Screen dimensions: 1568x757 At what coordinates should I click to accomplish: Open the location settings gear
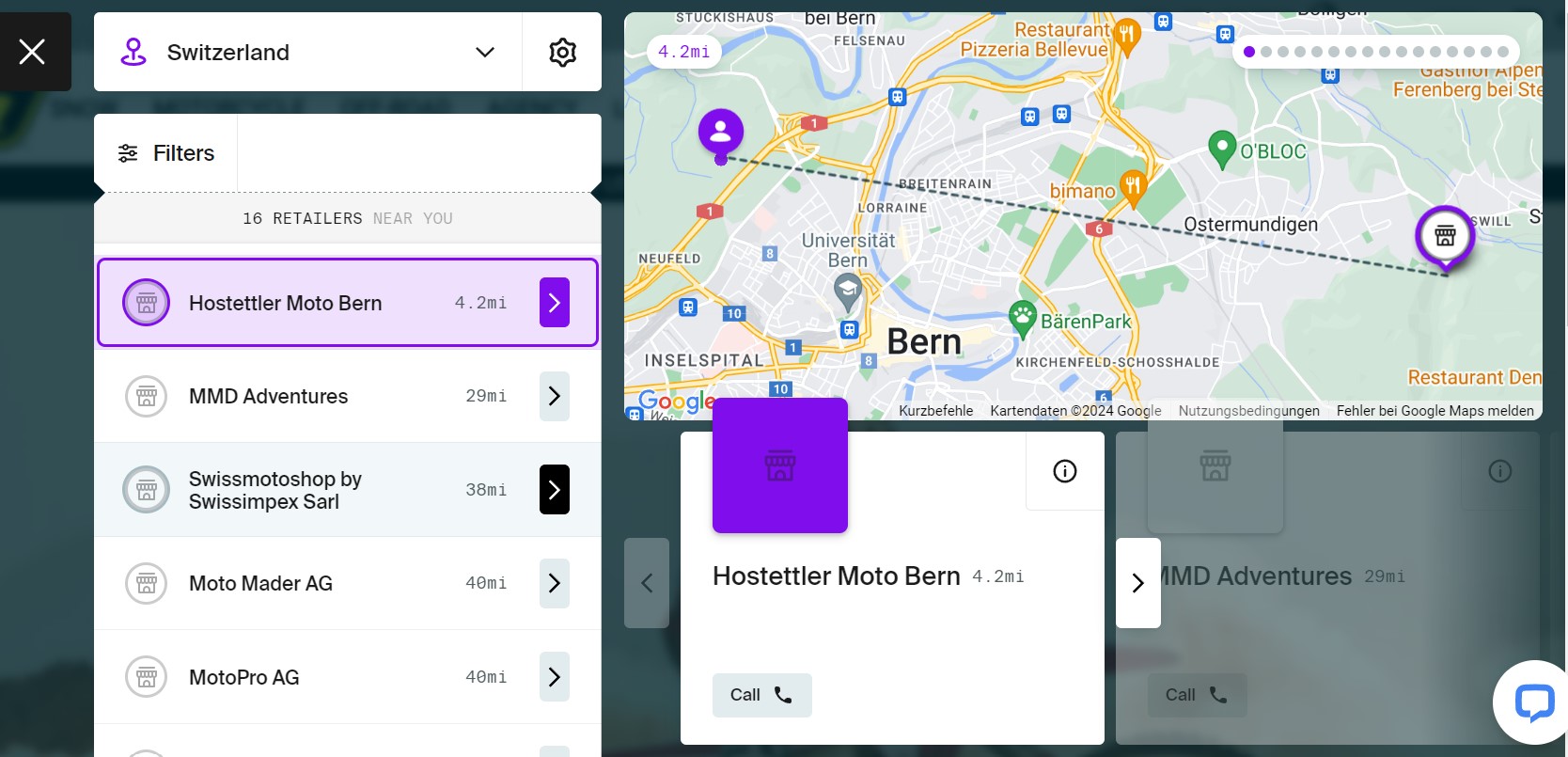coord(562,52)
